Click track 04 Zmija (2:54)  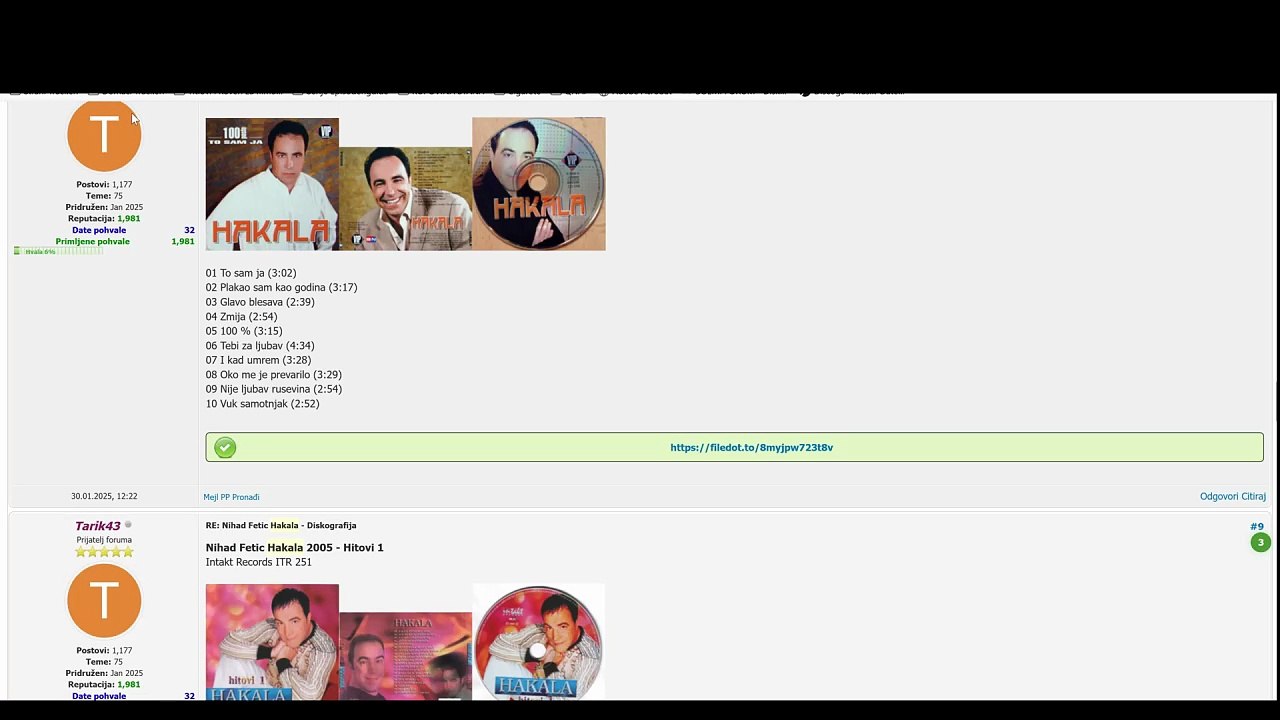point(242,316)
